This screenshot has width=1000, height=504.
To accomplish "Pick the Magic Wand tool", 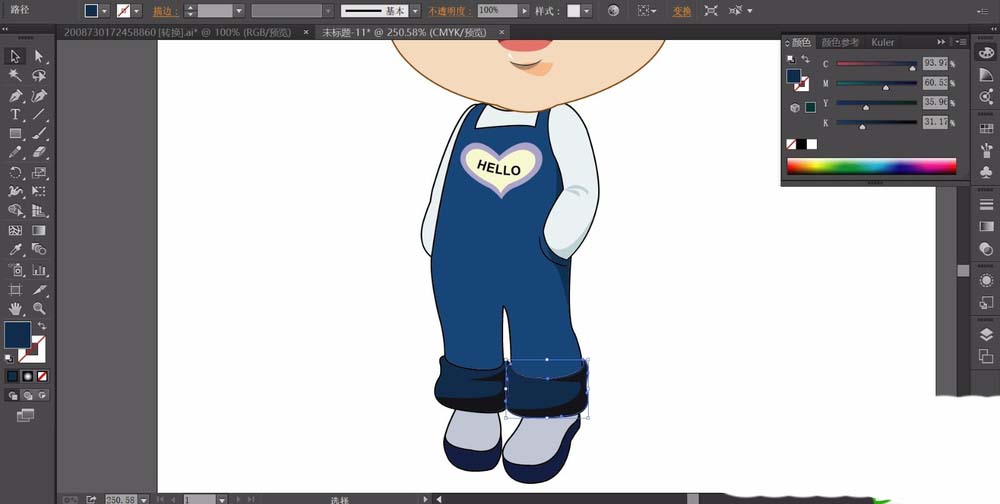I will (15, 76).
